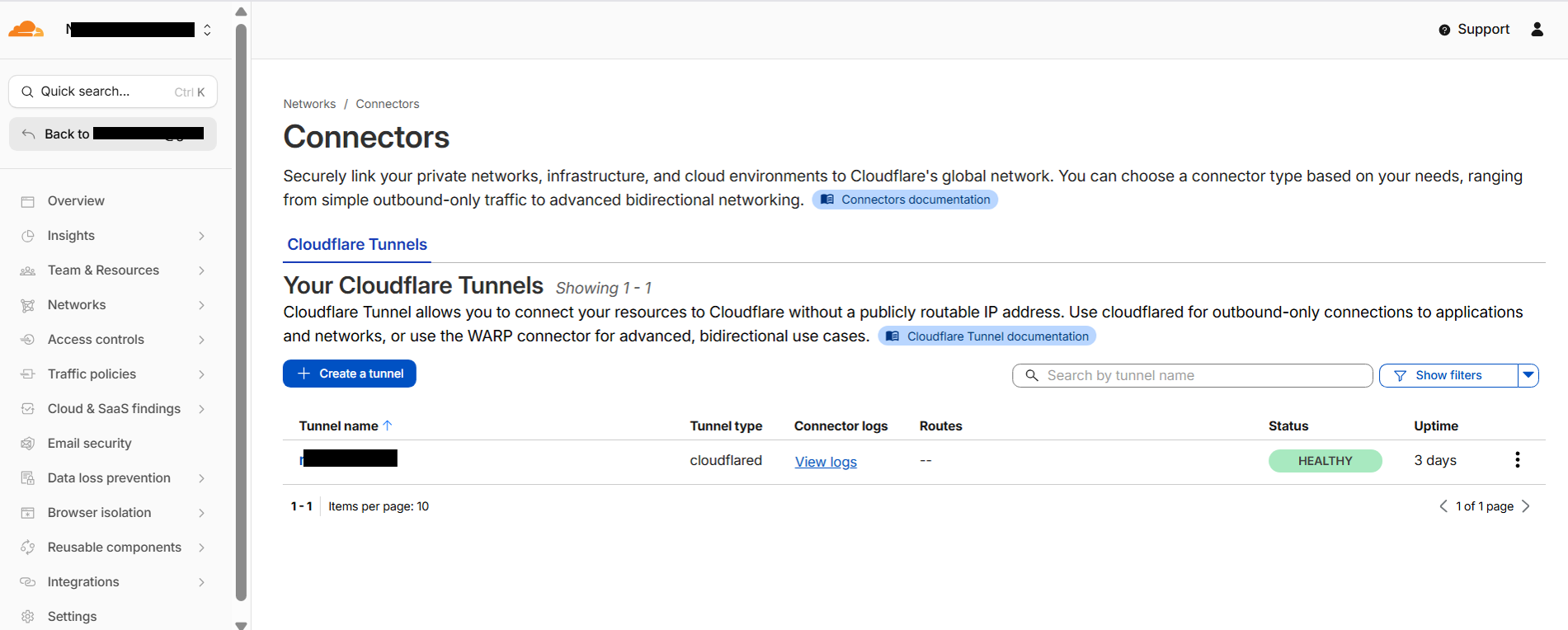Click the Overview sidebar icon
The height and width of the screenshot is (630, 1568).
pos(28,201)
